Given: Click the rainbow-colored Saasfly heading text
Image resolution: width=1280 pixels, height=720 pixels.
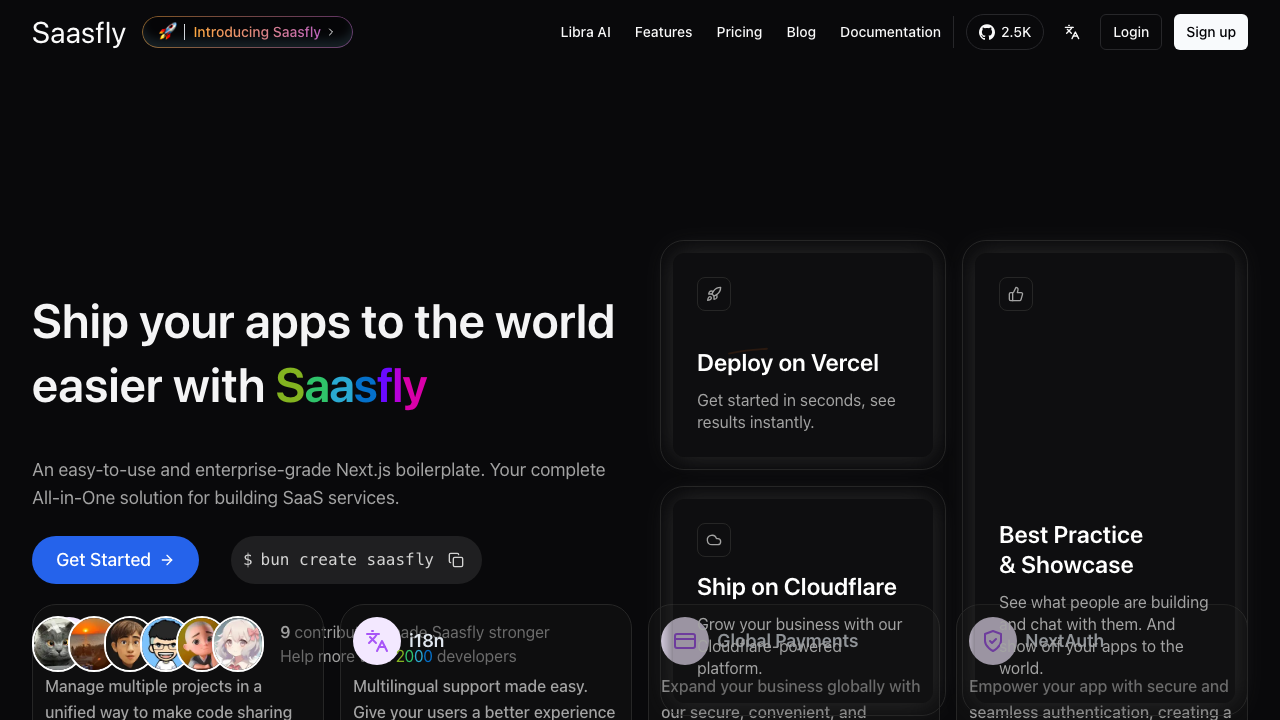Looking at the screenshot, I should click(351, 387).
